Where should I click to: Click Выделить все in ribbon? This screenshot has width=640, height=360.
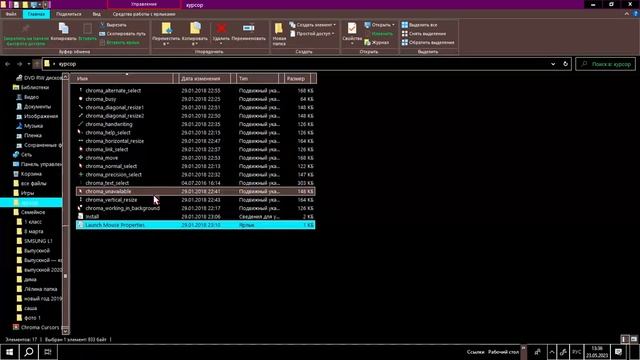[x=419, y=25]
